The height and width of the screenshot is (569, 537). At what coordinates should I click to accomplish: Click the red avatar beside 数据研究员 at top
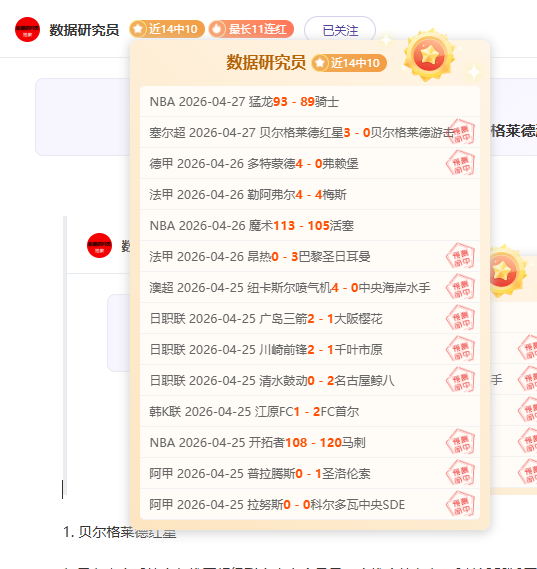pyautogui.click(x=27, y=29)
